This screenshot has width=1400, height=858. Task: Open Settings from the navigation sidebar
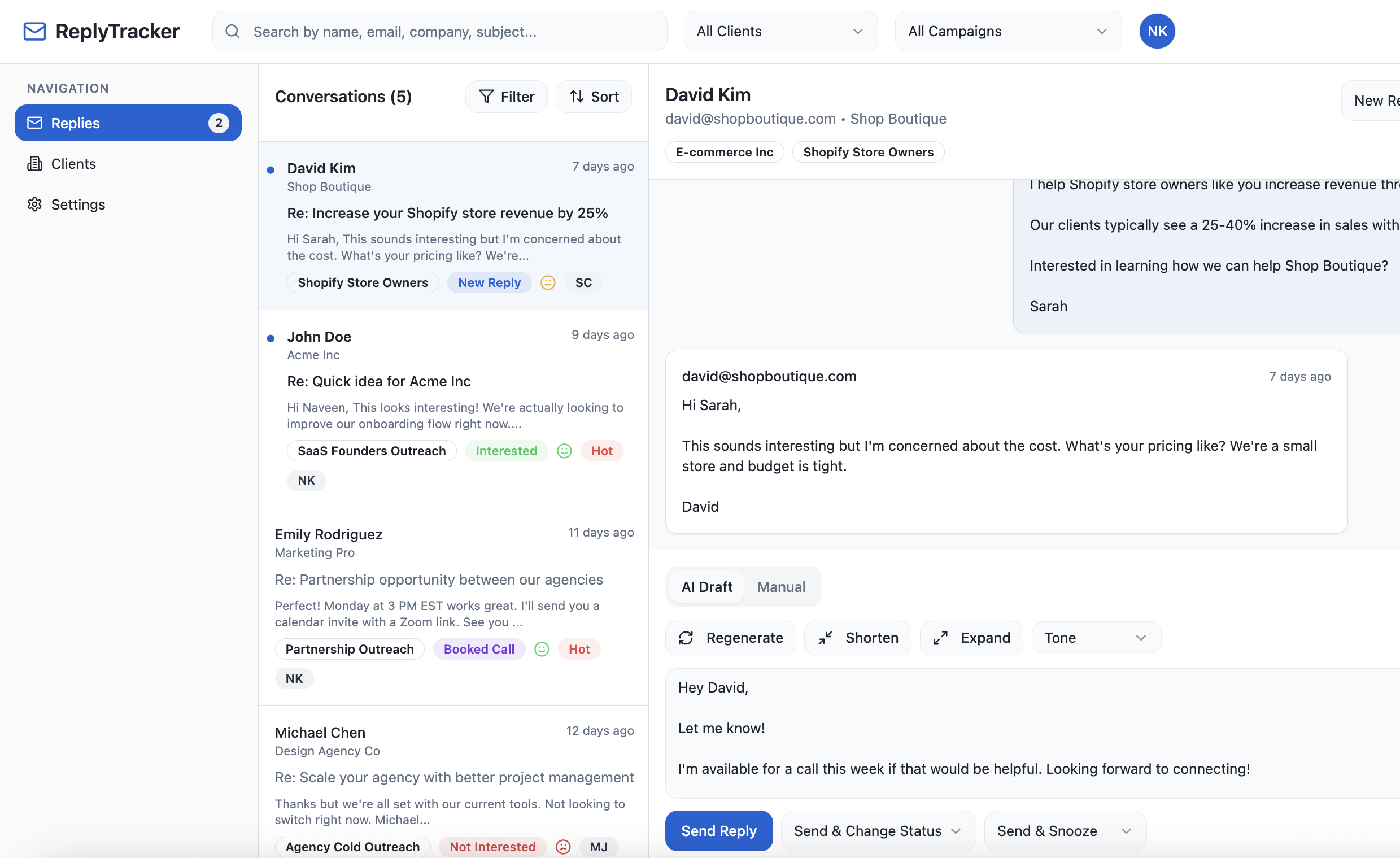point(78,204)
